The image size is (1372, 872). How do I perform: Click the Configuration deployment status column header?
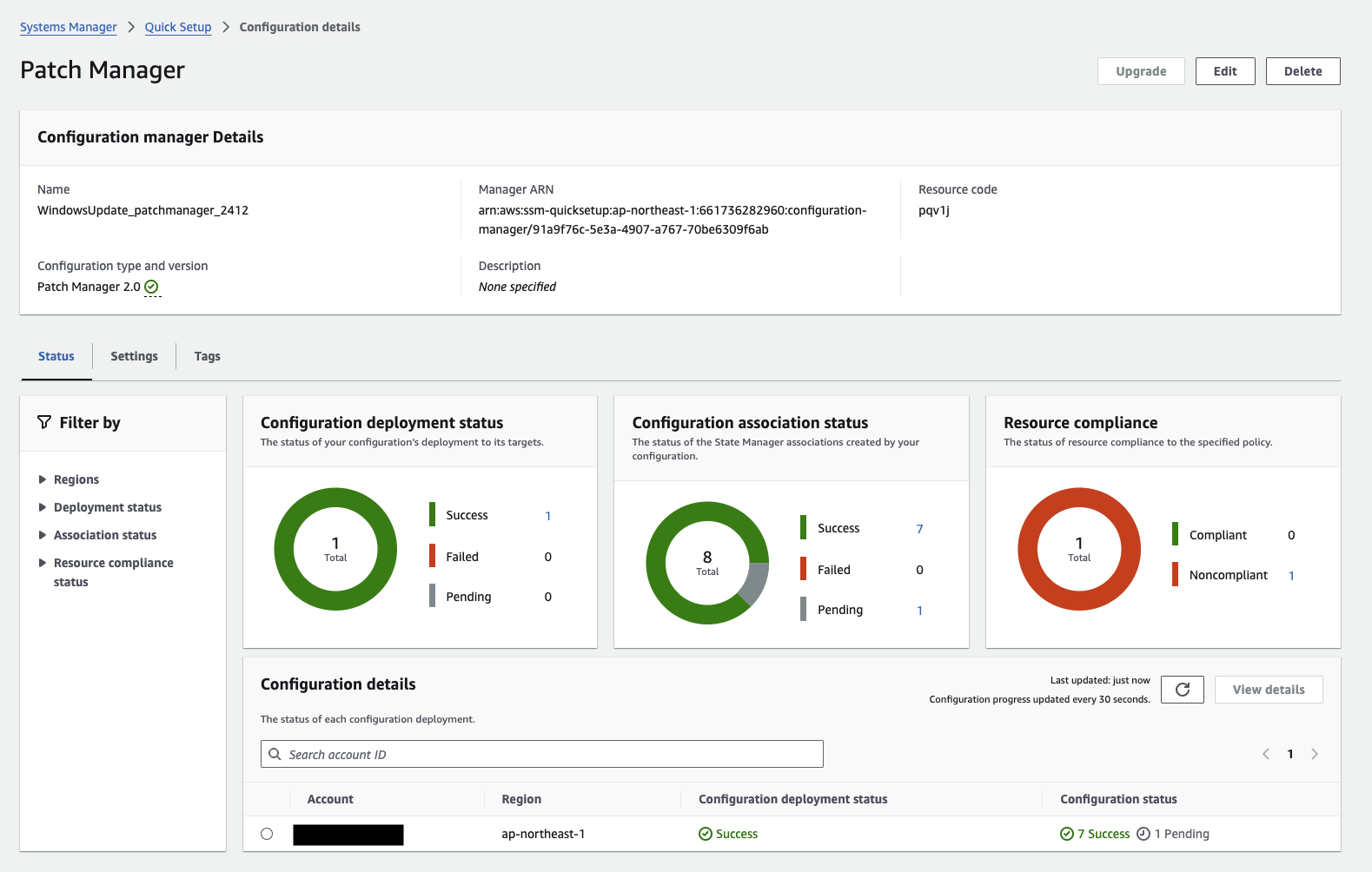coord(793,799)
